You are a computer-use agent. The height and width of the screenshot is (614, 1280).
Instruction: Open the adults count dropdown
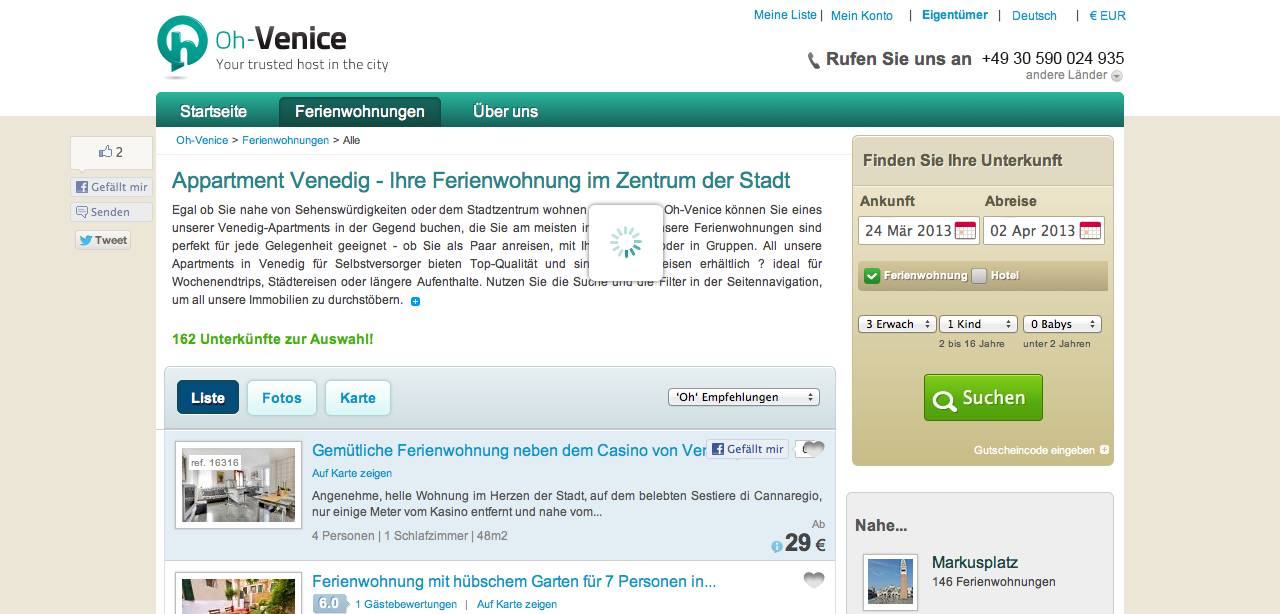tap(897, 324)
